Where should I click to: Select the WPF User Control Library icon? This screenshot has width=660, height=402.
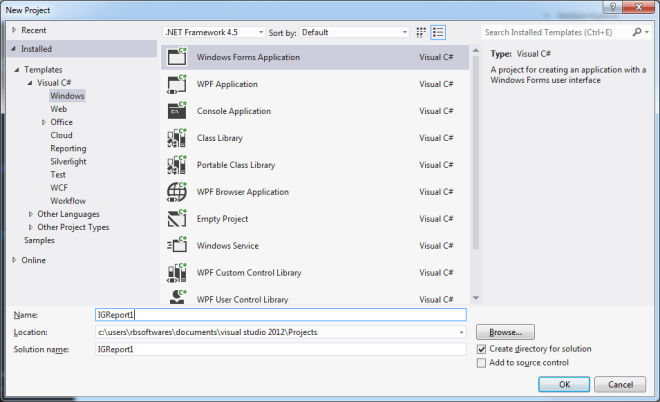(177, 297)
